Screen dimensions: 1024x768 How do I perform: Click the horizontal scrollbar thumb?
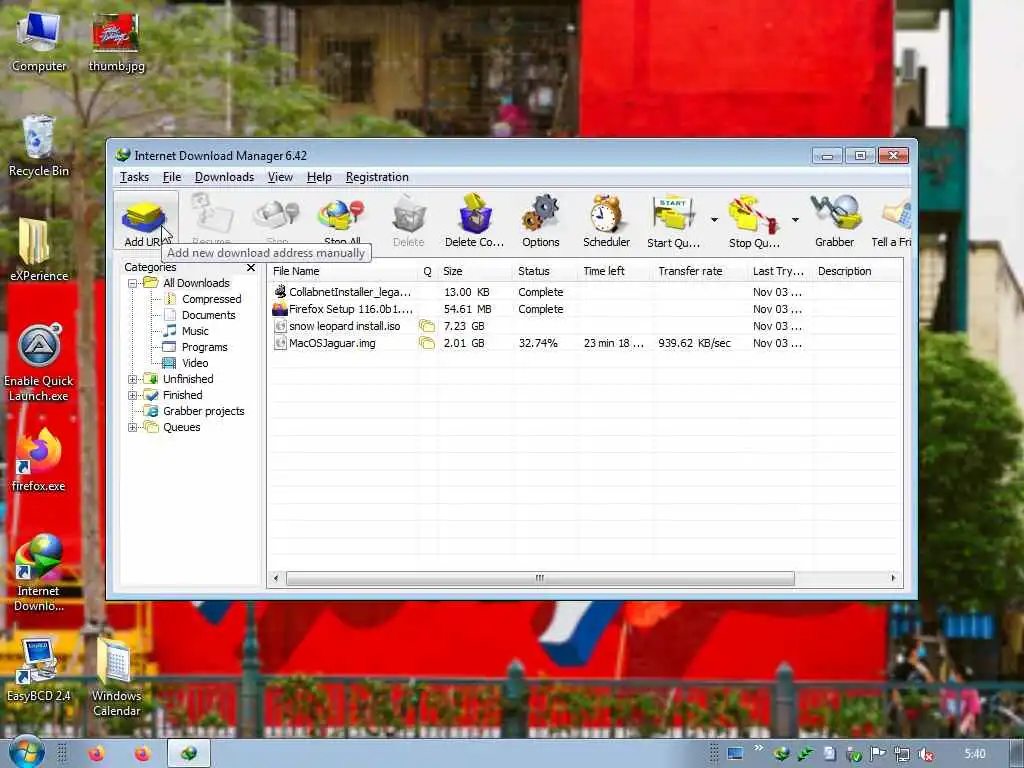click(540, 579)
